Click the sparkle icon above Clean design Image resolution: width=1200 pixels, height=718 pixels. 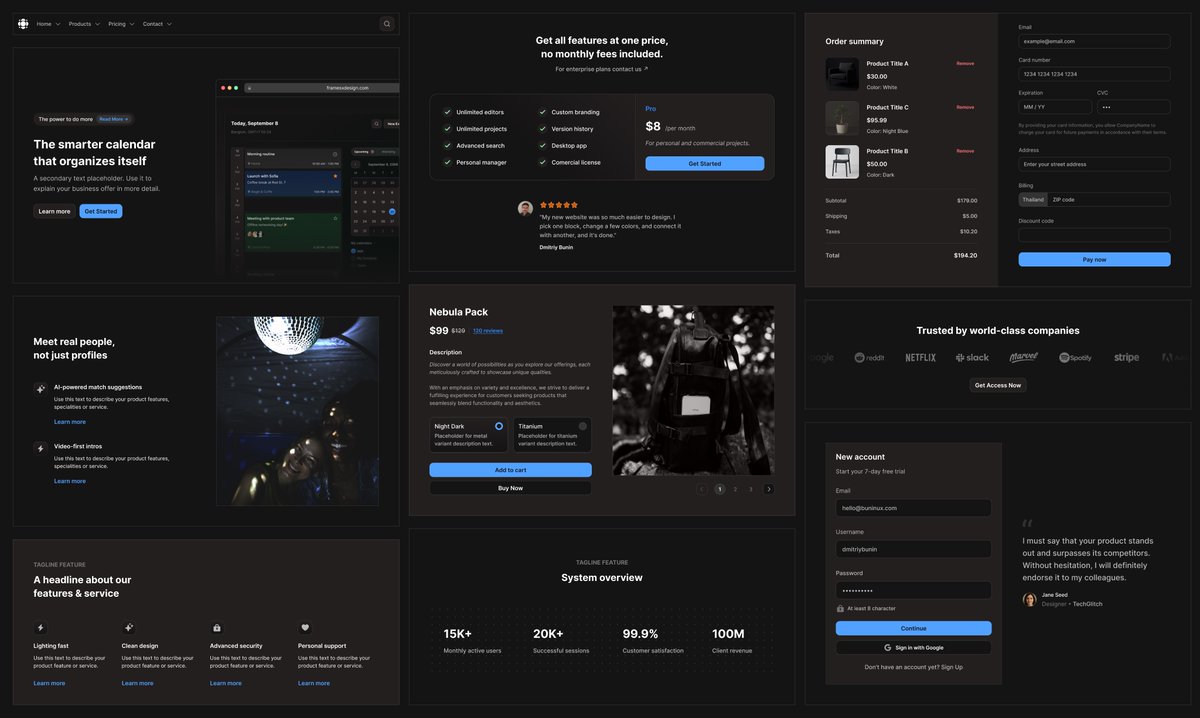click(x=128, y=628)
